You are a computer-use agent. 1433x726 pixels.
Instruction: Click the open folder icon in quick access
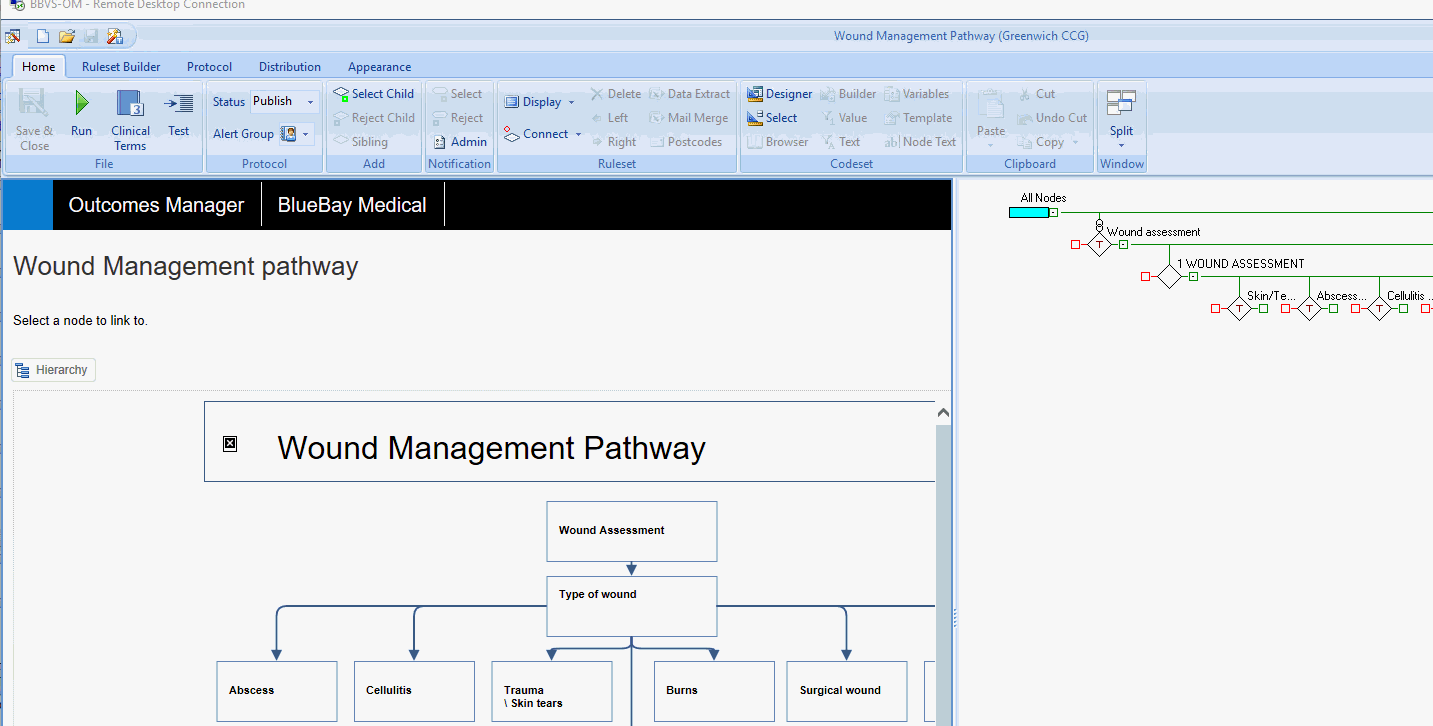(67, 37)
